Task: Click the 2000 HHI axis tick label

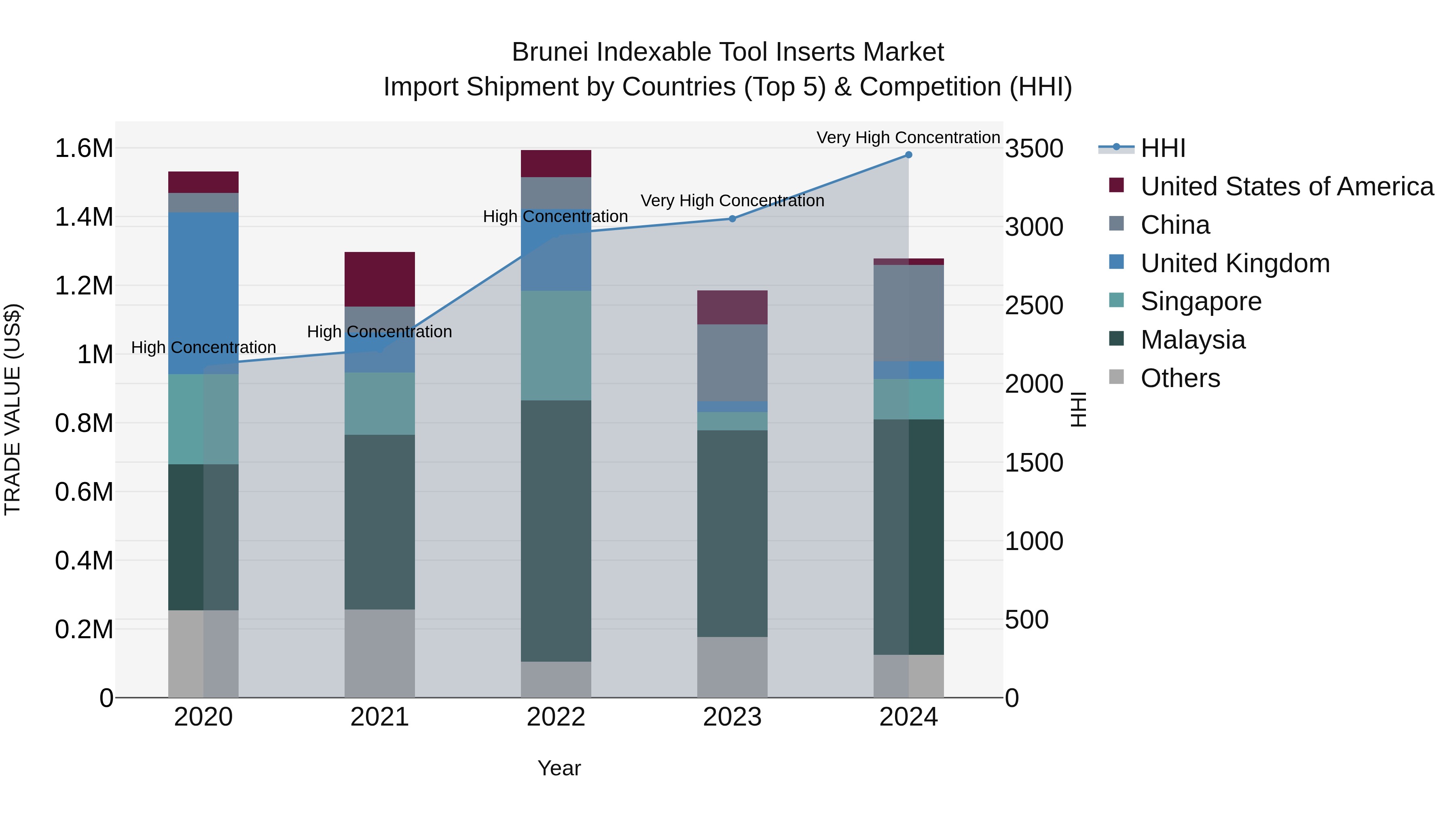Action: point(1034,384)
